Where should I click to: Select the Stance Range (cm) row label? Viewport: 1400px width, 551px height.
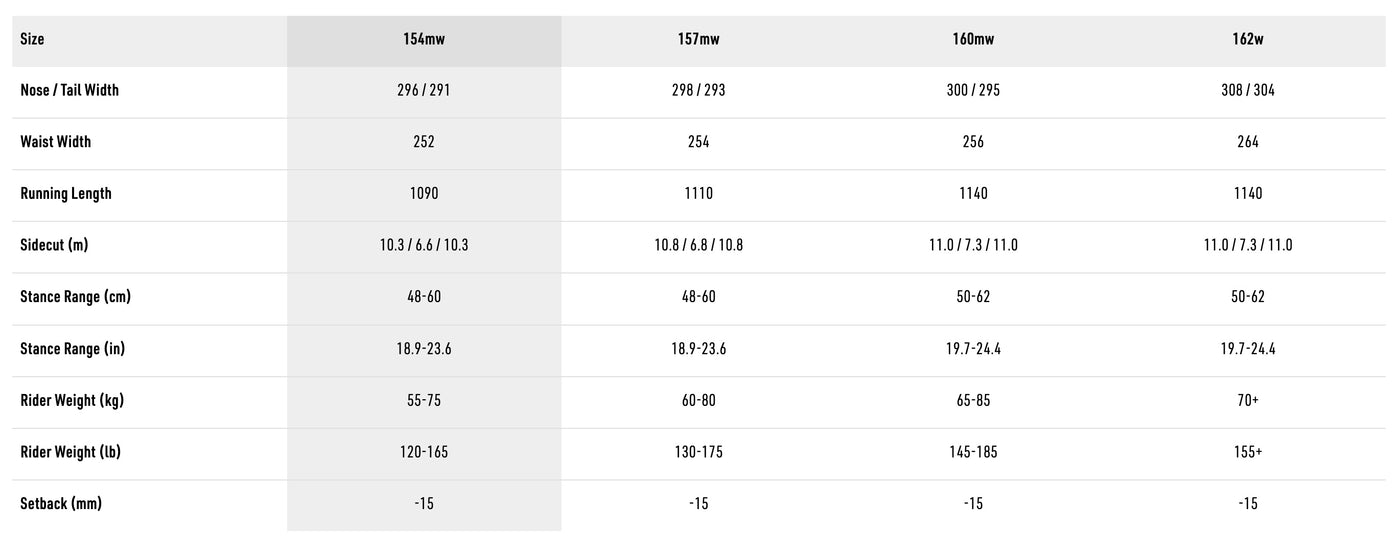(76, 297)
